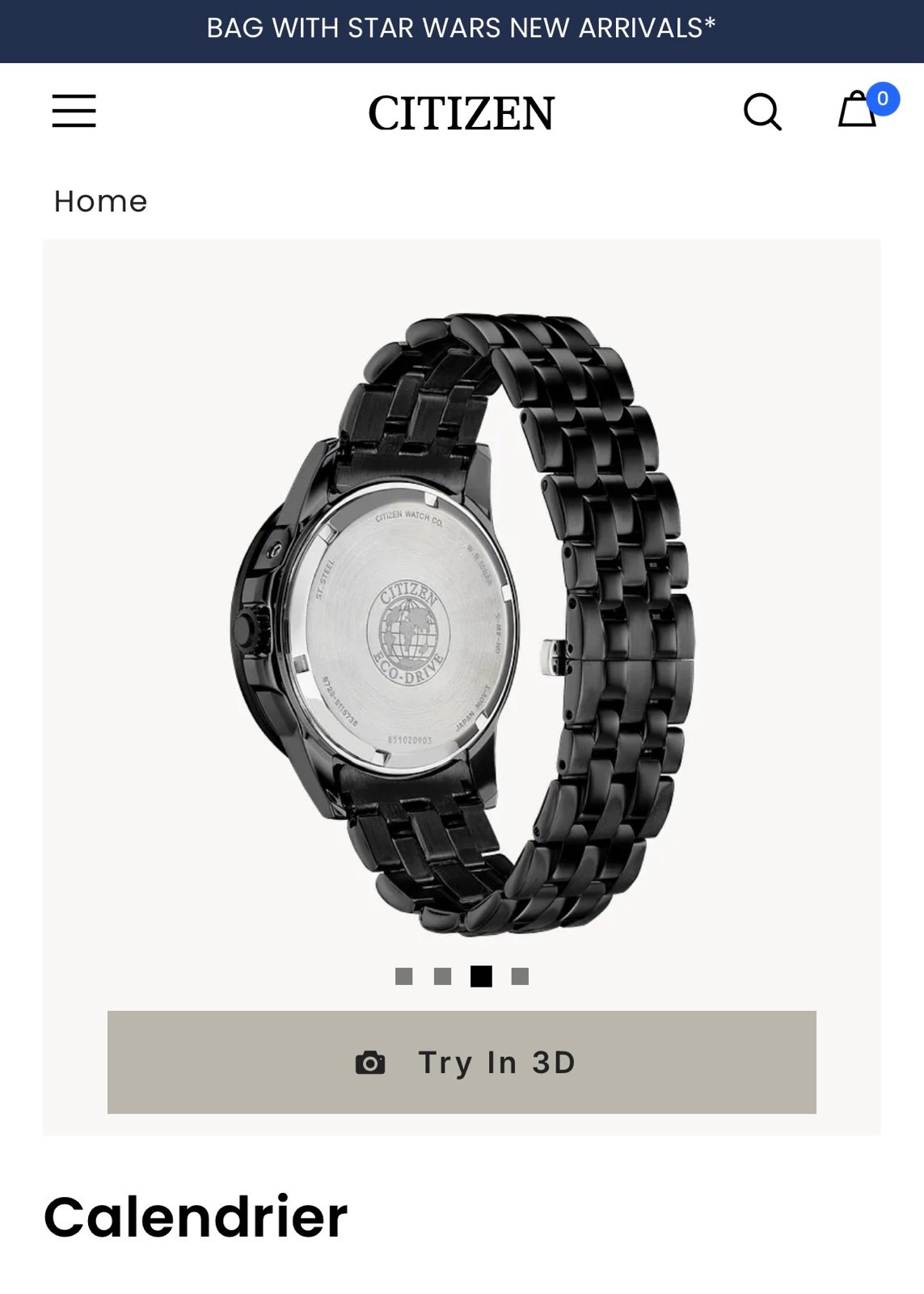Click the camera icon beside Try In 3D

click(x=370, y=1063)
